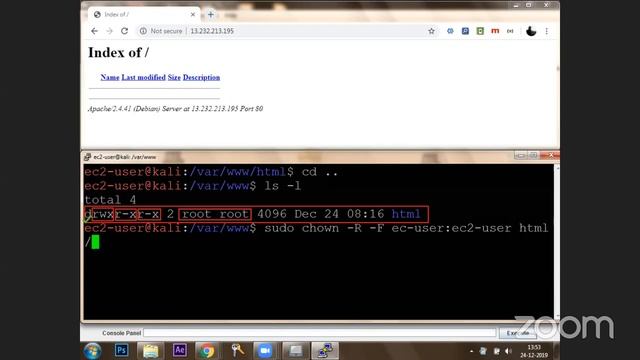This screenshot has height=360, width=640.
Task: Sort listing by Last modified
Action: point(143,77)
